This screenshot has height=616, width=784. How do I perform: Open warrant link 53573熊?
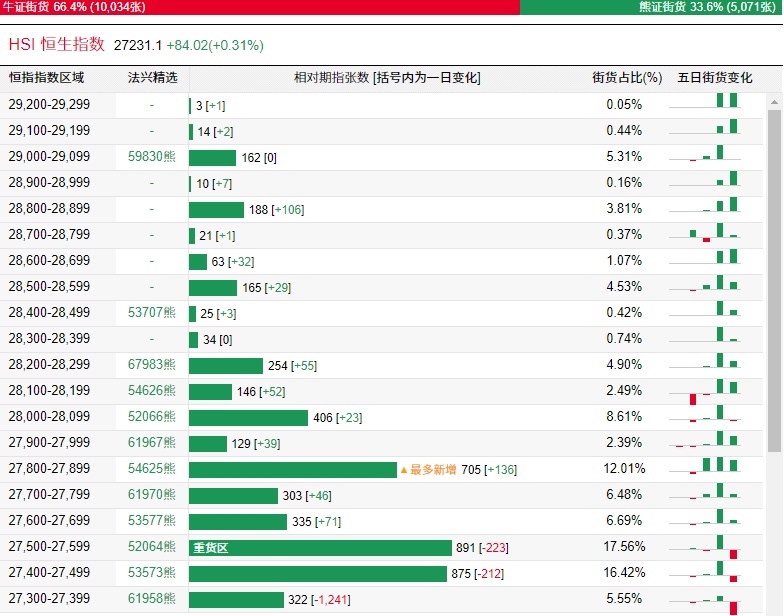[x=152, y=572]
